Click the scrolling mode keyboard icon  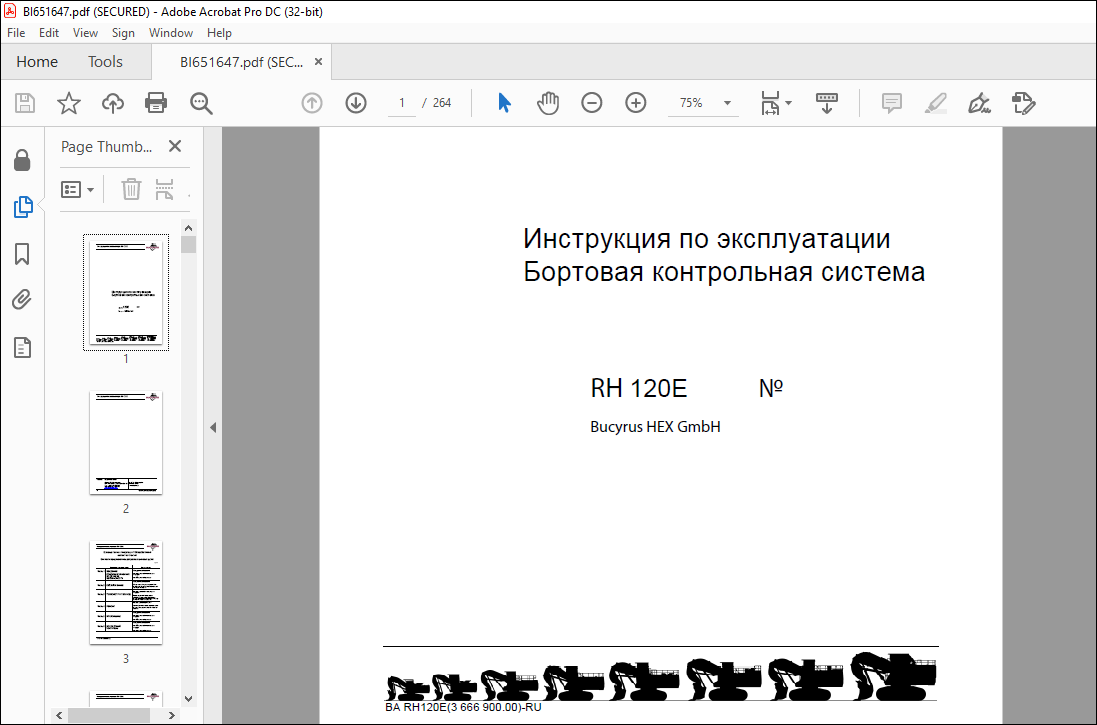click(x=827, y=103)
